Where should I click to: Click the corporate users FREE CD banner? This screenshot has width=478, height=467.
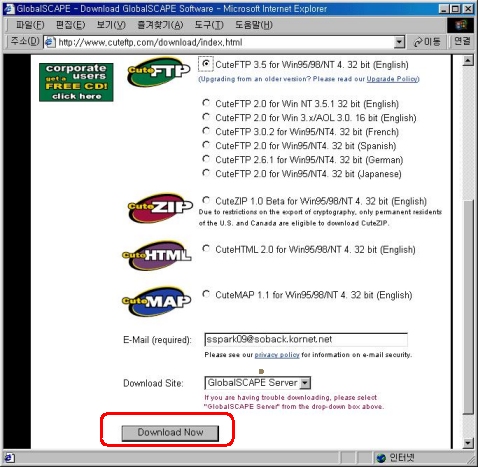pos(76,82)
